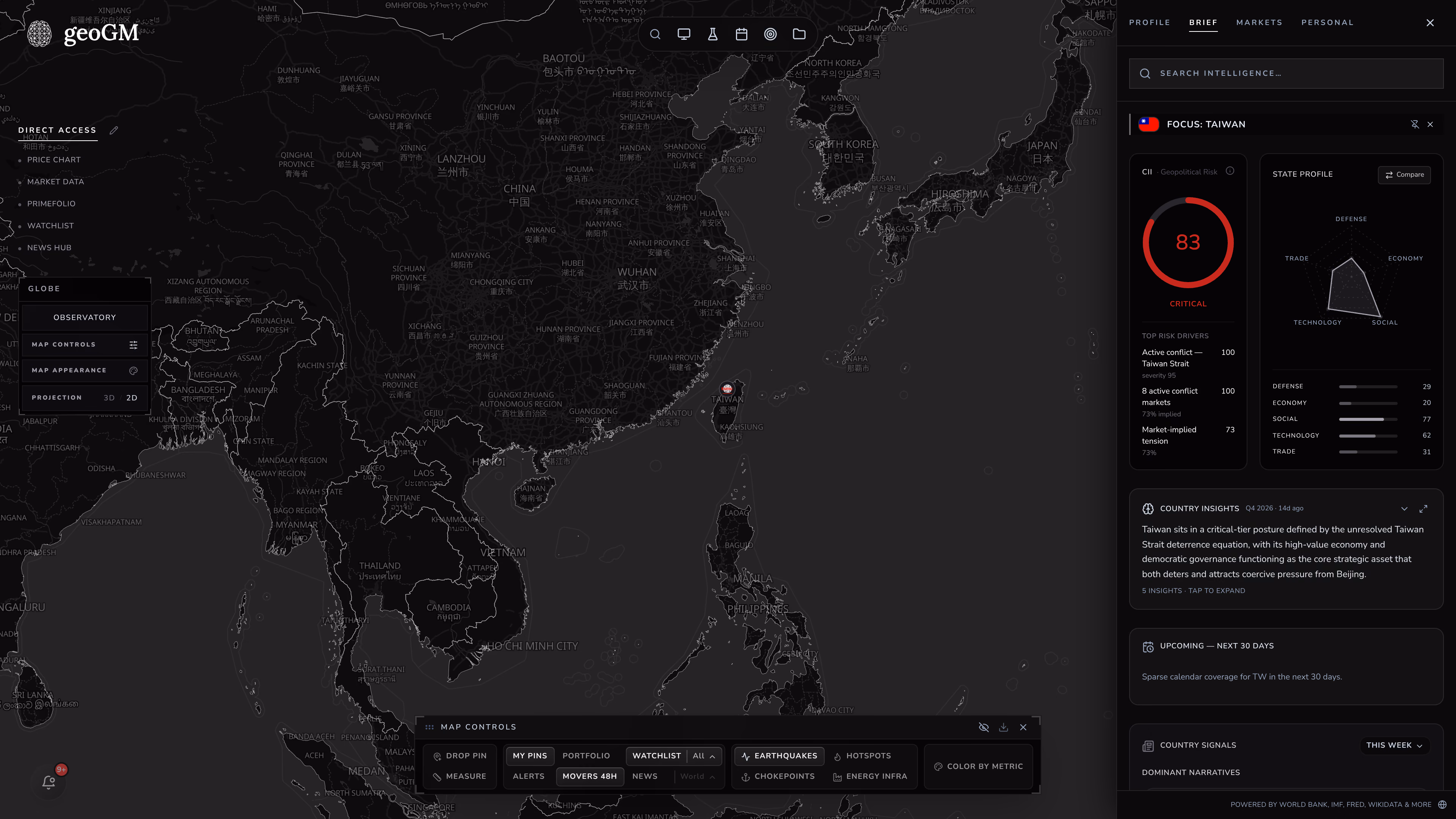This screenshot has height=819, width=1456.
Task: Focus the Search Intelligence field
Action: (1286, 74)
